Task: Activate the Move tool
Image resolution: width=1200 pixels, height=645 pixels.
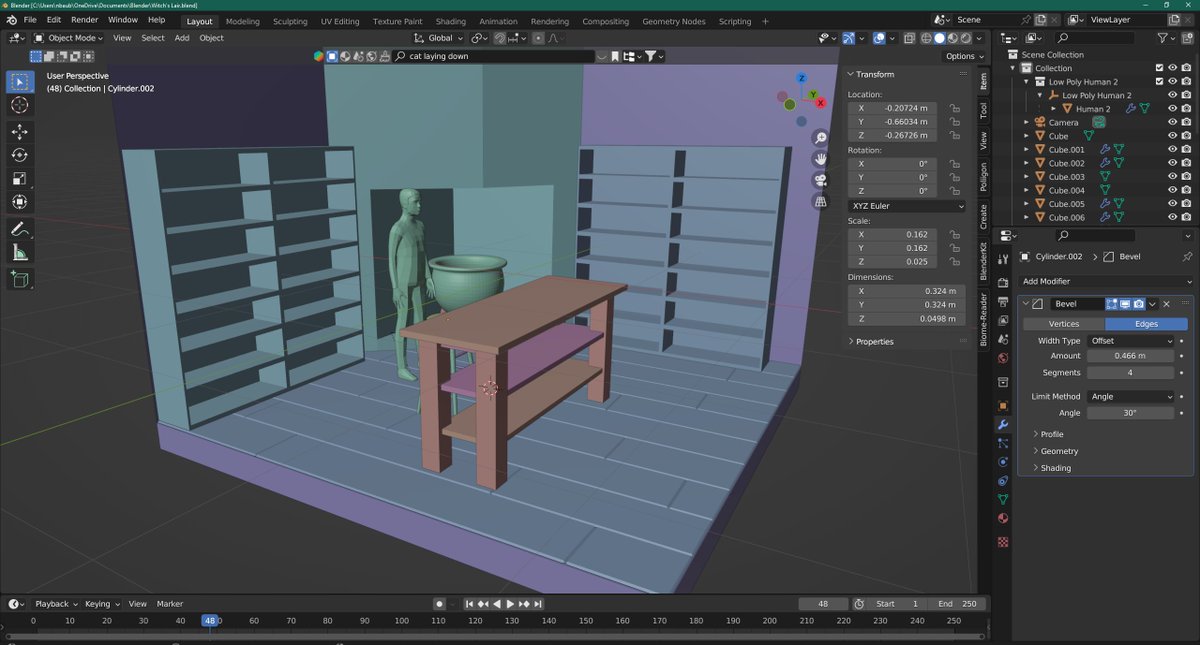Action: (x=20, y=132)
